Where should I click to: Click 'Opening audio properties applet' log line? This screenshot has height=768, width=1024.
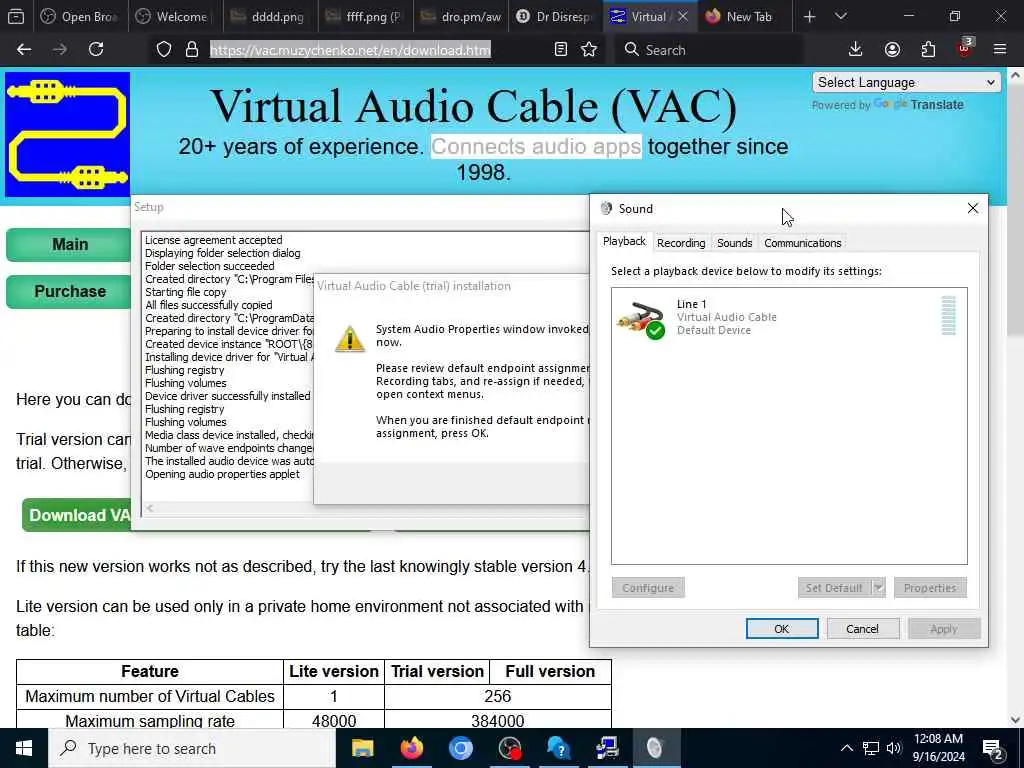(222, 474)
